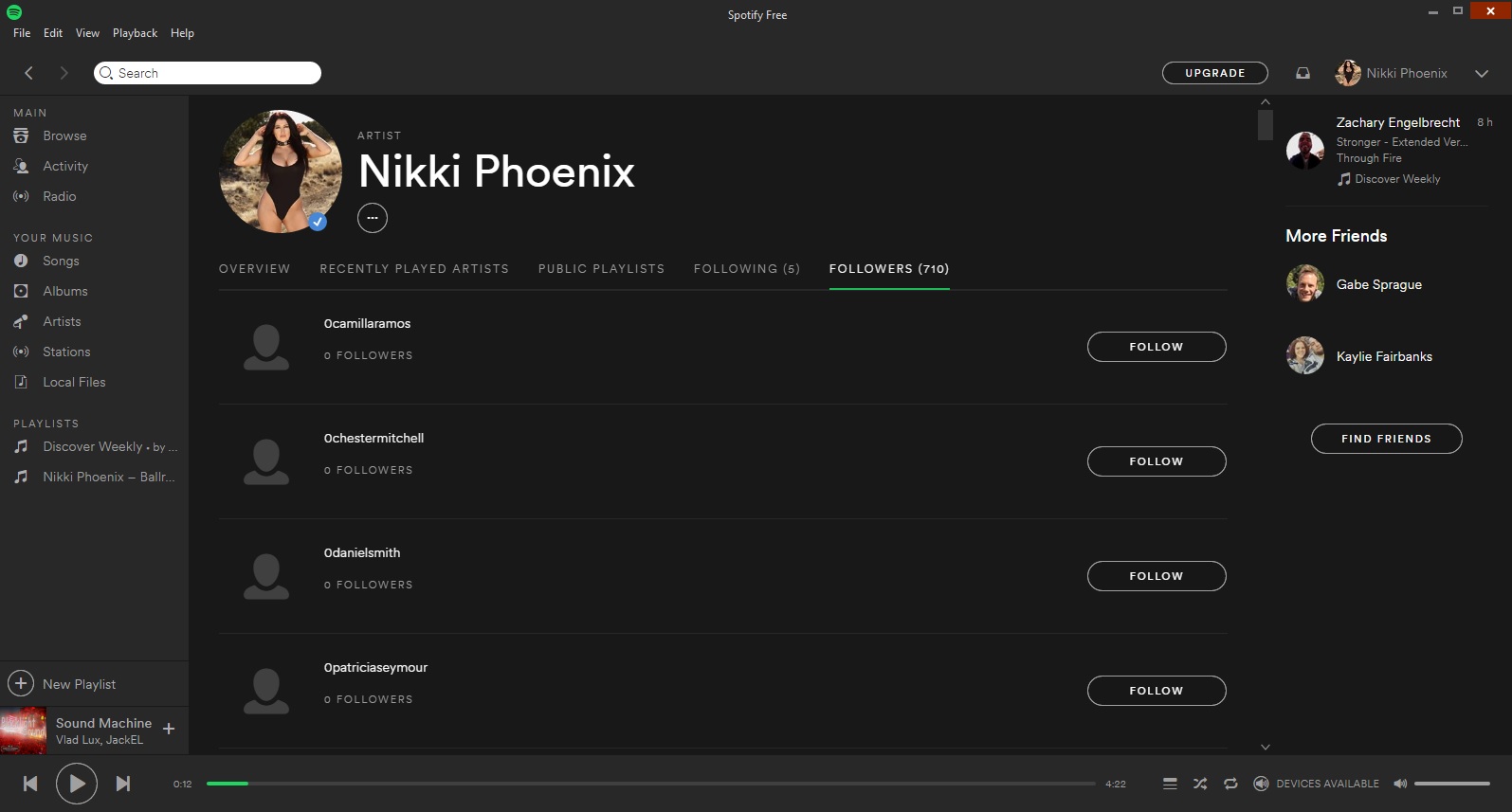Expand the account dropdown chevron

pos(1482,73)
